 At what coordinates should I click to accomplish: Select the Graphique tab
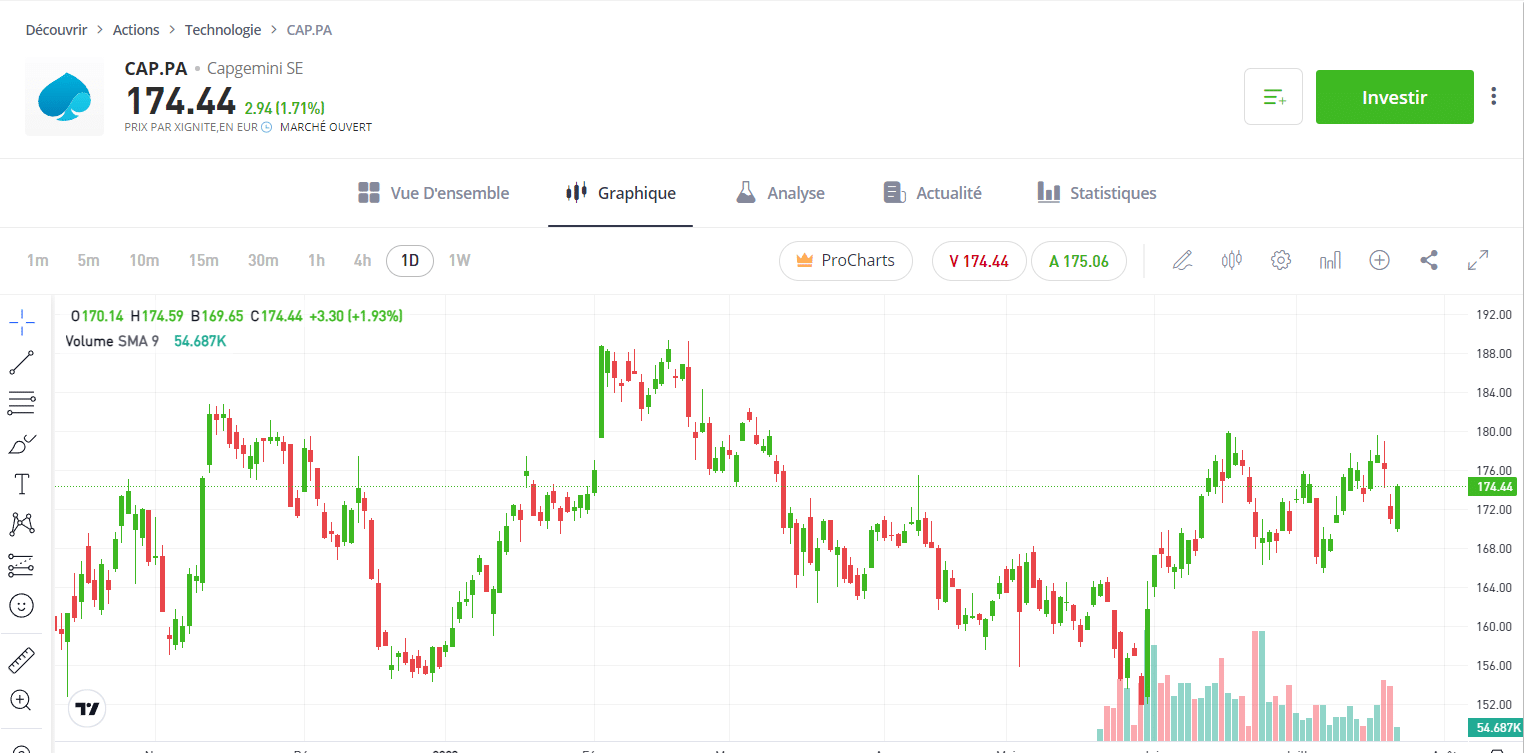tap(620, 193)
